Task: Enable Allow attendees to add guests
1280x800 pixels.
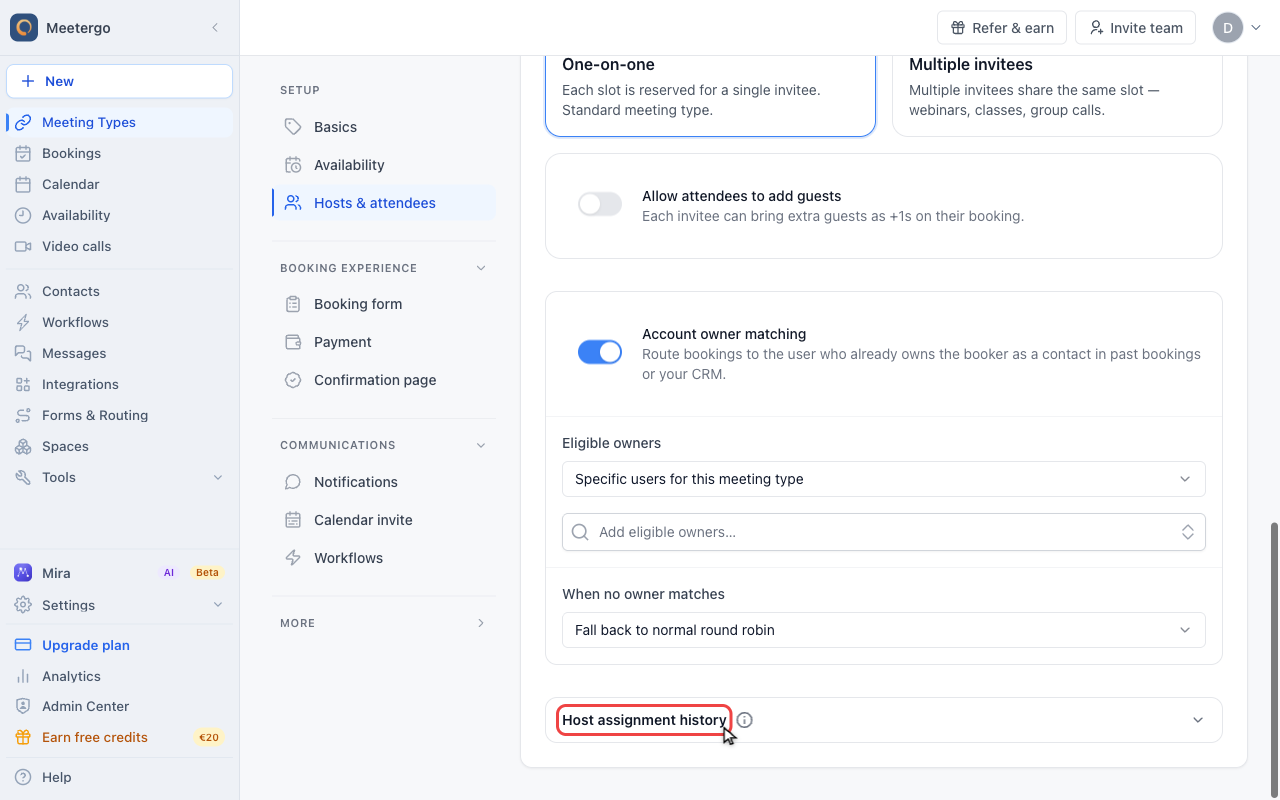Action: (x=600, y=205)
